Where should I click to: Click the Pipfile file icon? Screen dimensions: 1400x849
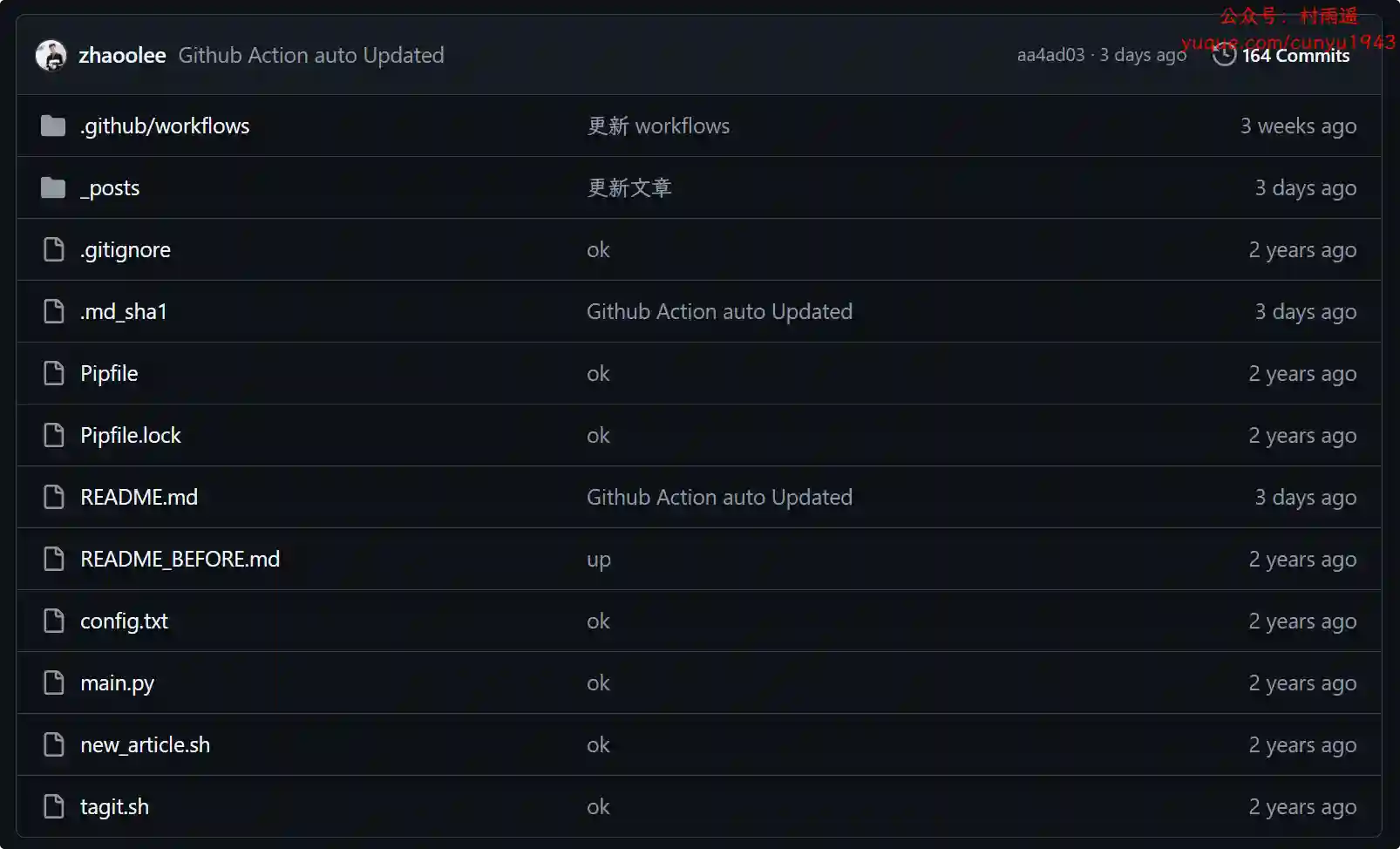(x=53, y=373)
